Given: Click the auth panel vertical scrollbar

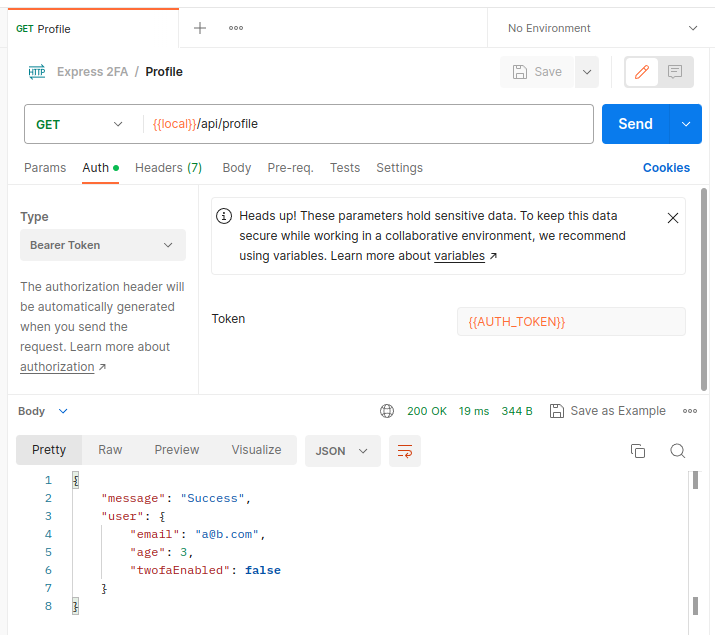Looking at the screenshot, I should coord(704,289).
